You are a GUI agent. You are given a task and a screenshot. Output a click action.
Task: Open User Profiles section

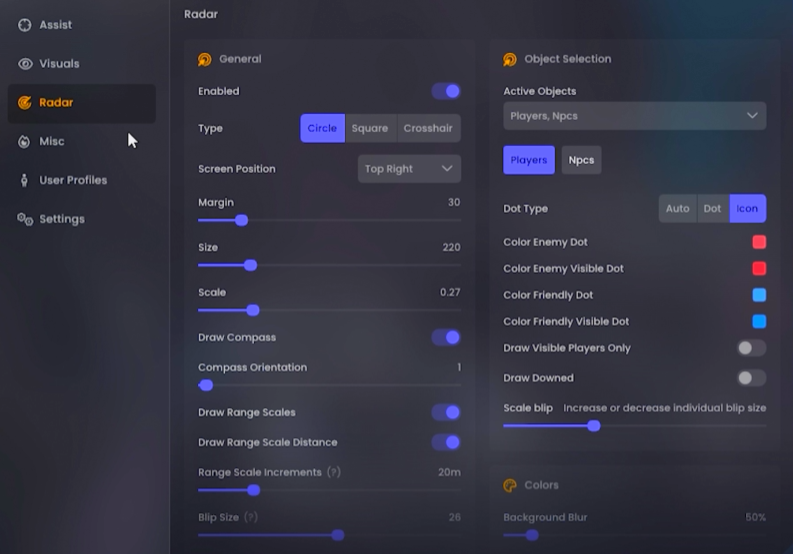click(x=81, y=180)
